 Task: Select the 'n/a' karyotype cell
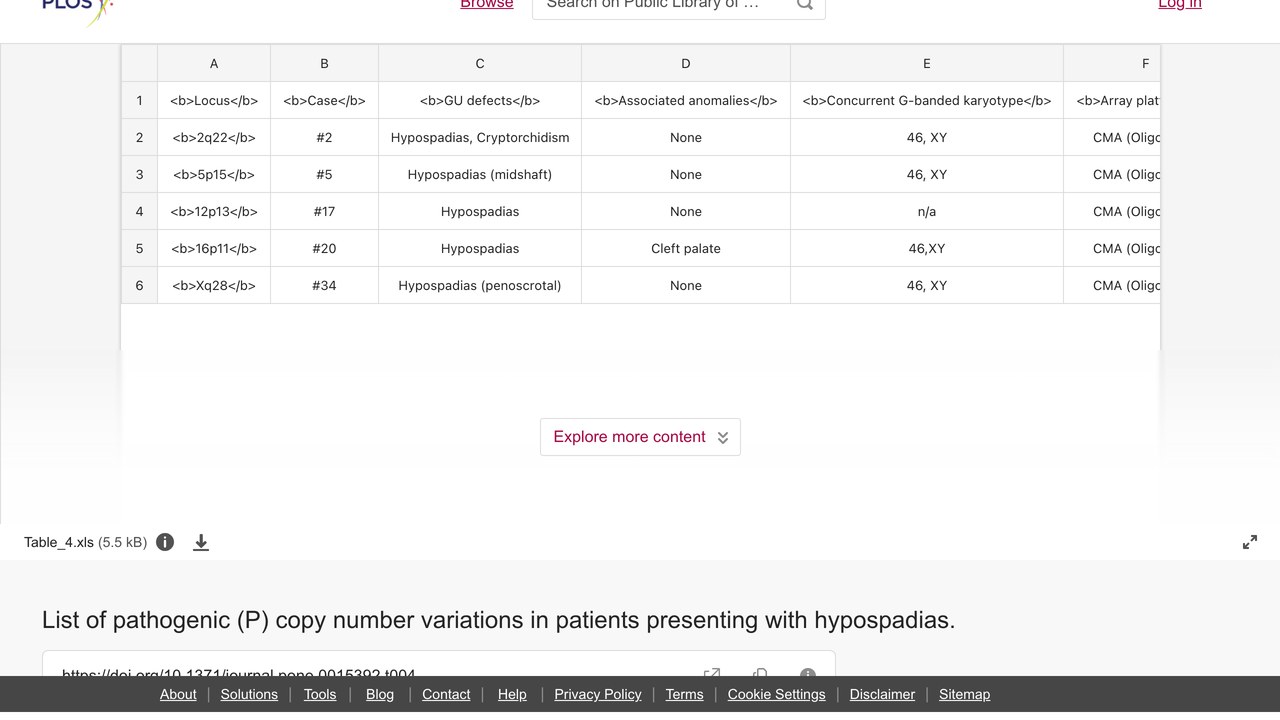point(927,211)
